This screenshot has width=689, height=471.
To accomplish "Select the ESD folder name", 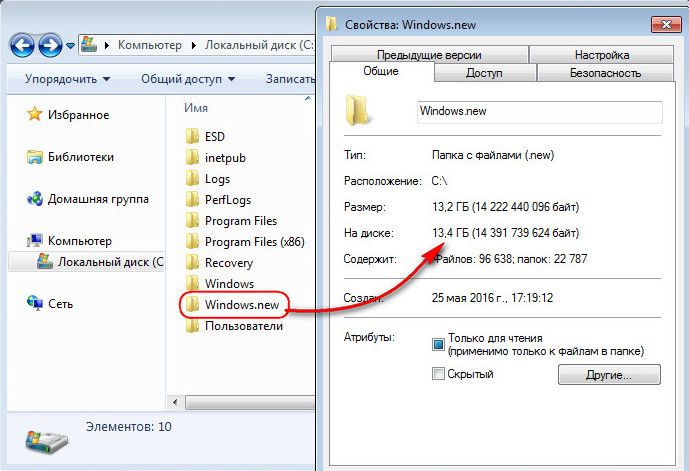I will 215,137.
